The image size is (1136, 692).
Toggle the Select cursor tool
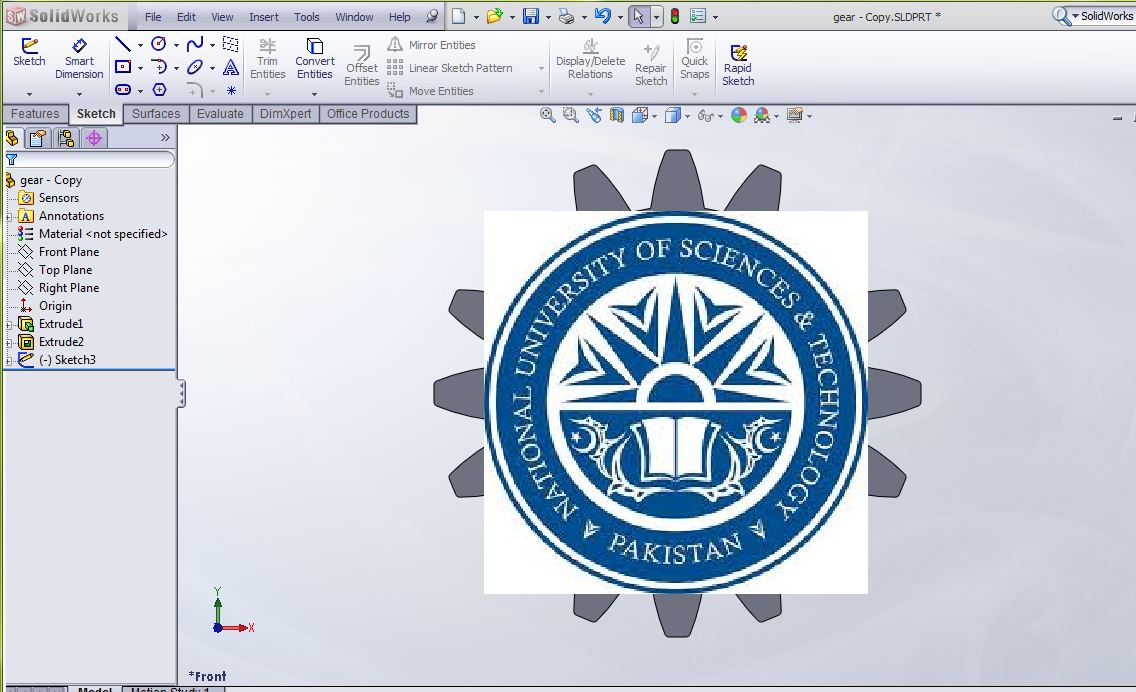click(x=638, y=16)
